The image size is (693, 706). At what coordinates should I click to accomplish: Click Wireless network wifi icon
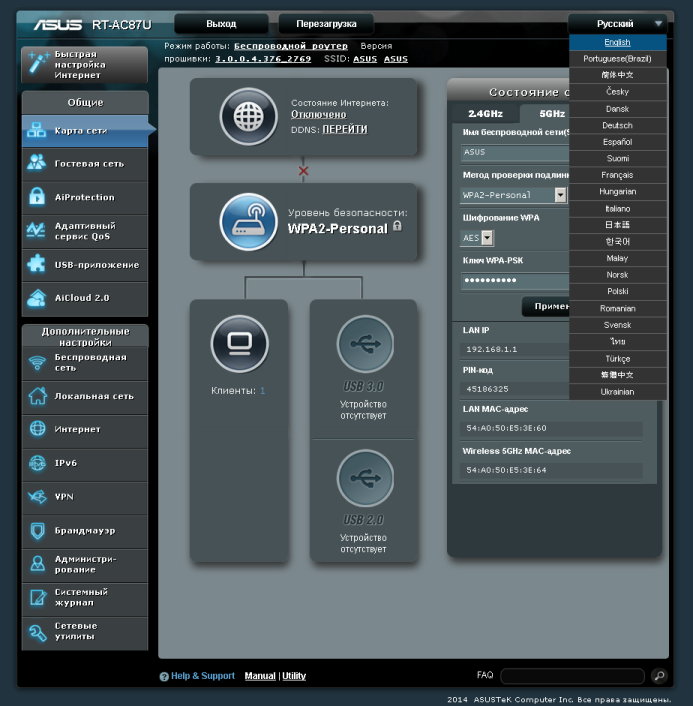coord(37,362)
